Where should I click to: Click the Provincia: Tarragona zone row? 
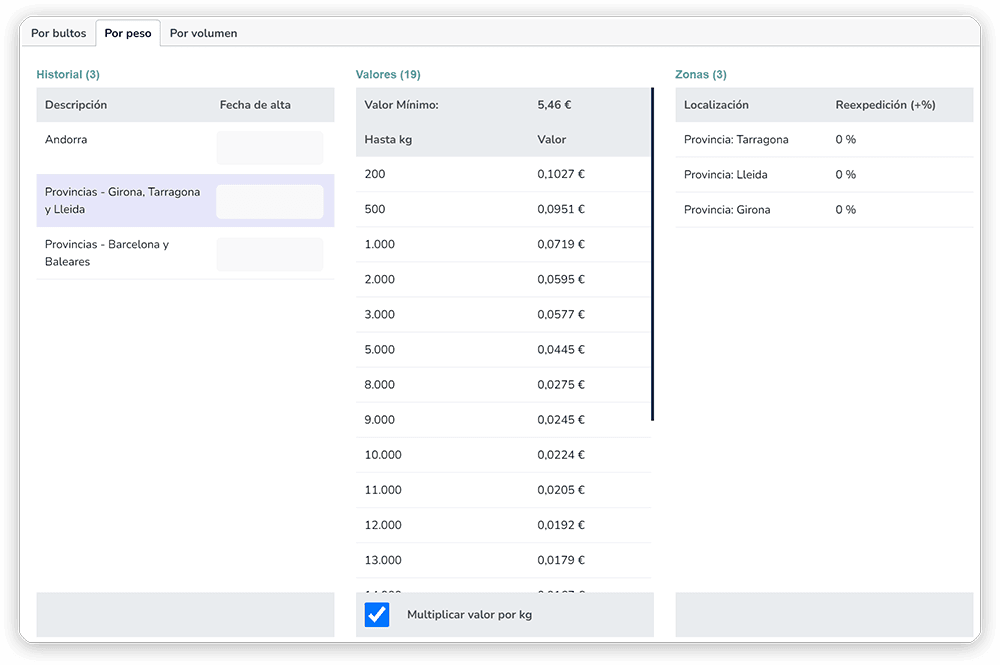pyautogui.click(x=824, y=140)
